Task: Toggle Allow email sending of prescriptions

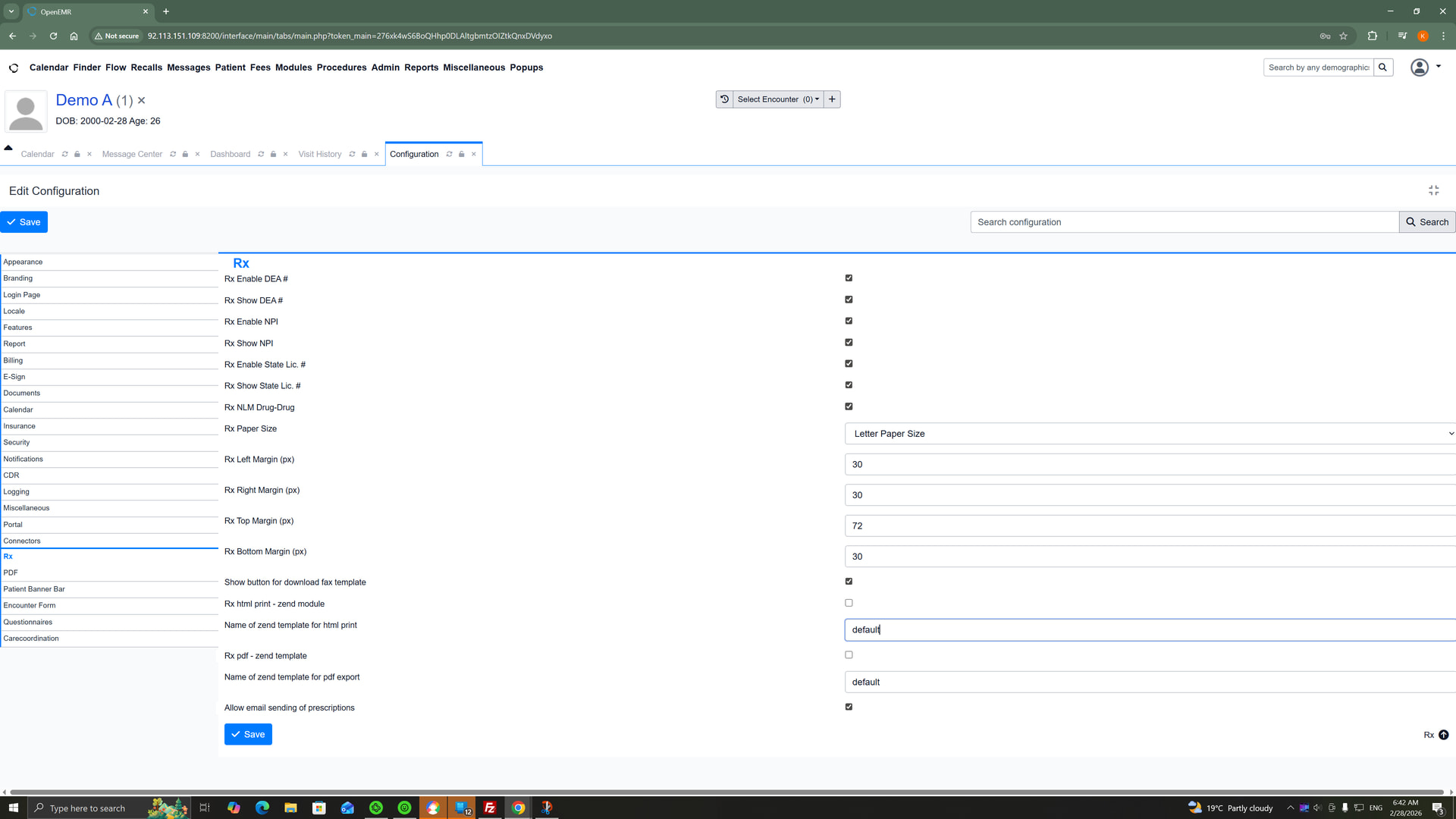Action: [x=849, y=707]
